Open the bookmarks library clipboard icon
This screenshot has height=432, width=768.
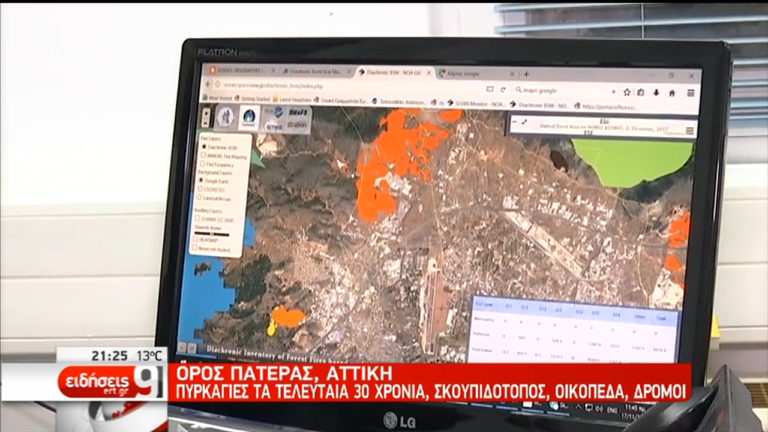pos(641,92)
